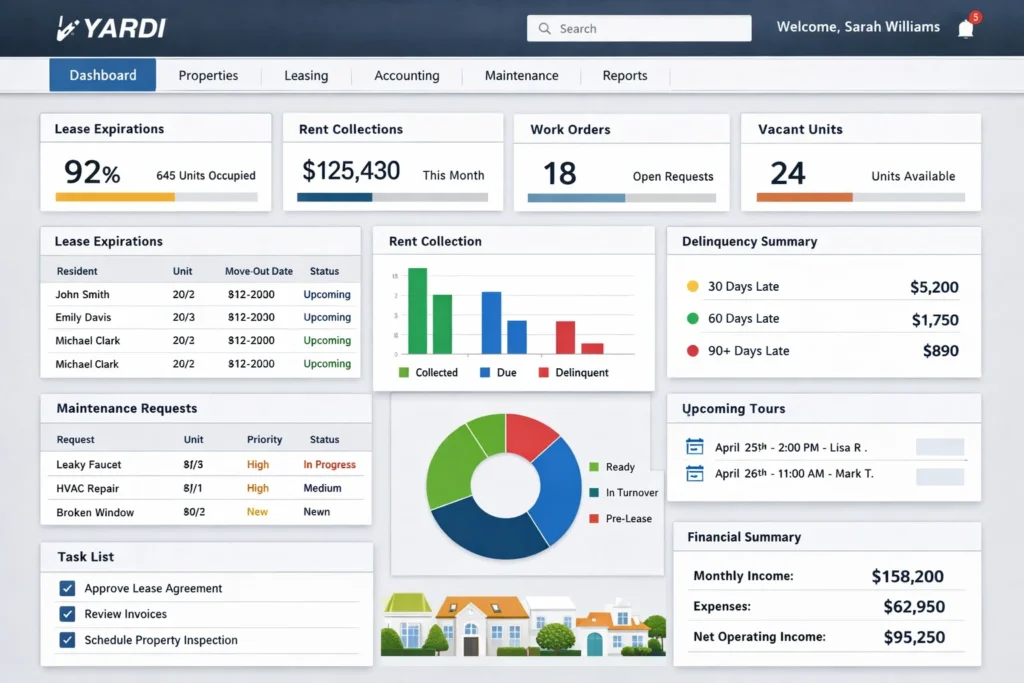Open the Reports tab

click(x=625, y=75)
